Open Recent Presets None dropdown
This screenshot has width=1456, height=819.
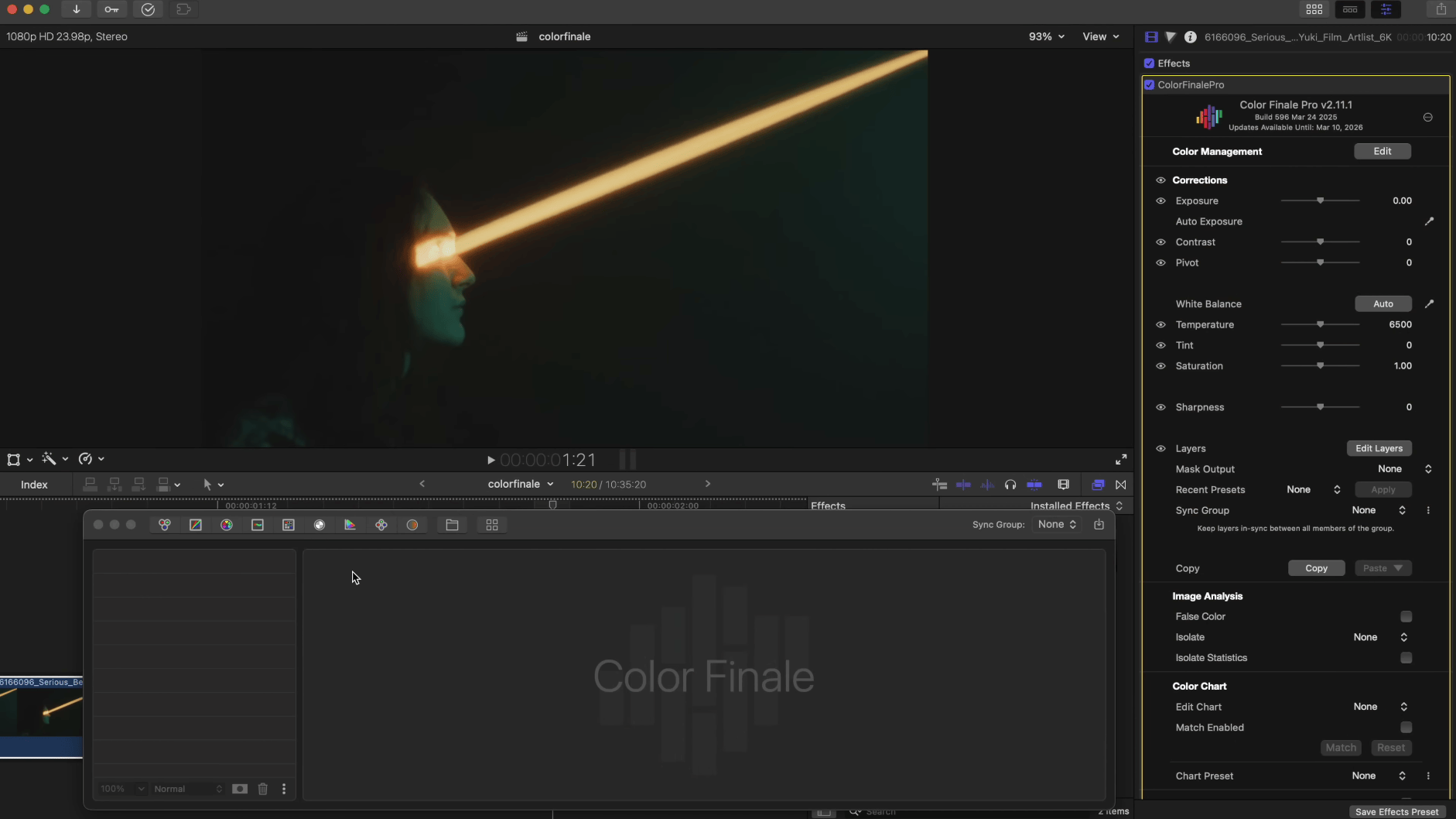click(x=1313, y=490)
